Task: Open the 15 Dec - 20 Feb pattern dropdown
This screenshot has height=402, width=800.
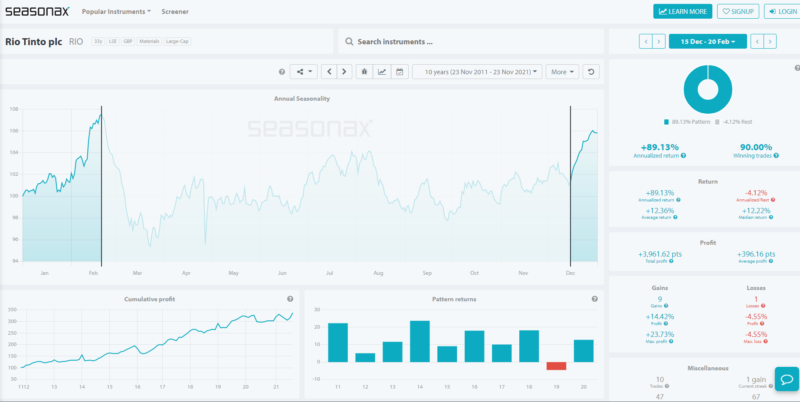Action: click(708, 41)
